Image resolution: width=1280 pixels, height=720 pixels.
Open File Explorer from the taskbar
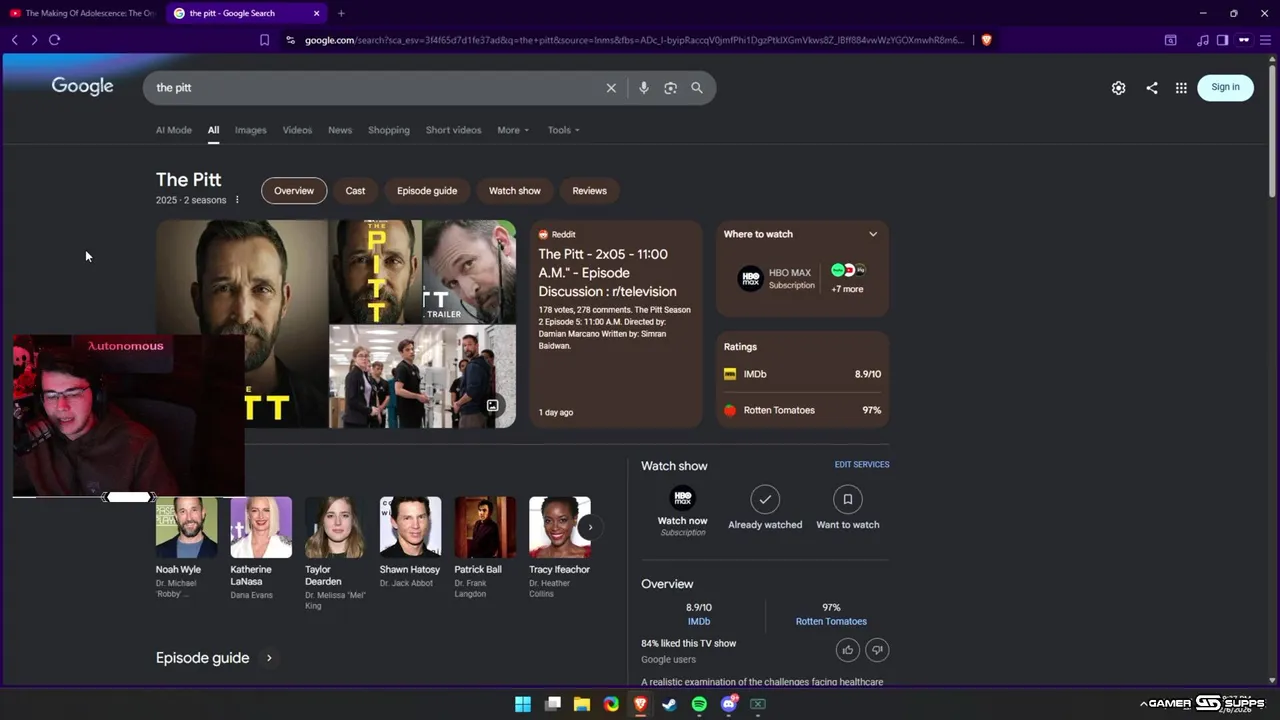[x=582, y=704]
